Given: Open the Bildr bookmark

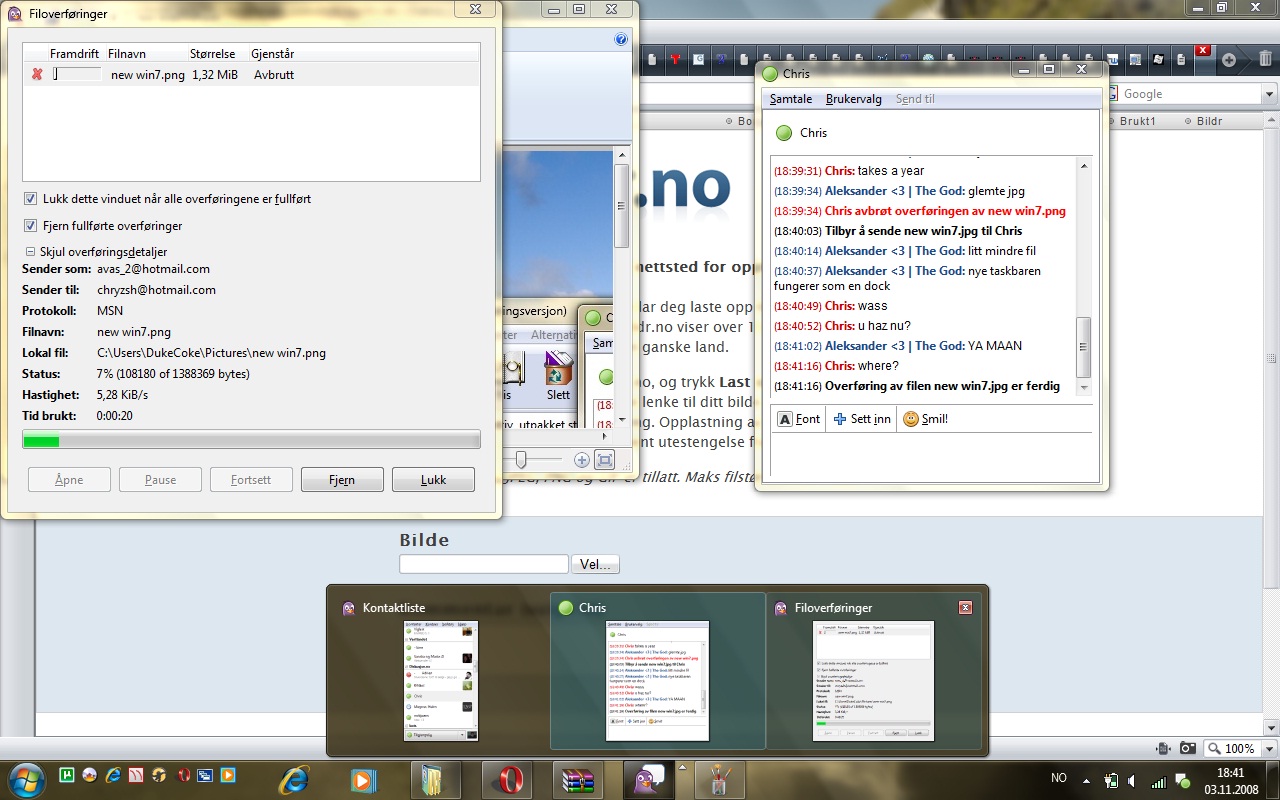Looking at the screenshot, I should tap(1202, 121).
